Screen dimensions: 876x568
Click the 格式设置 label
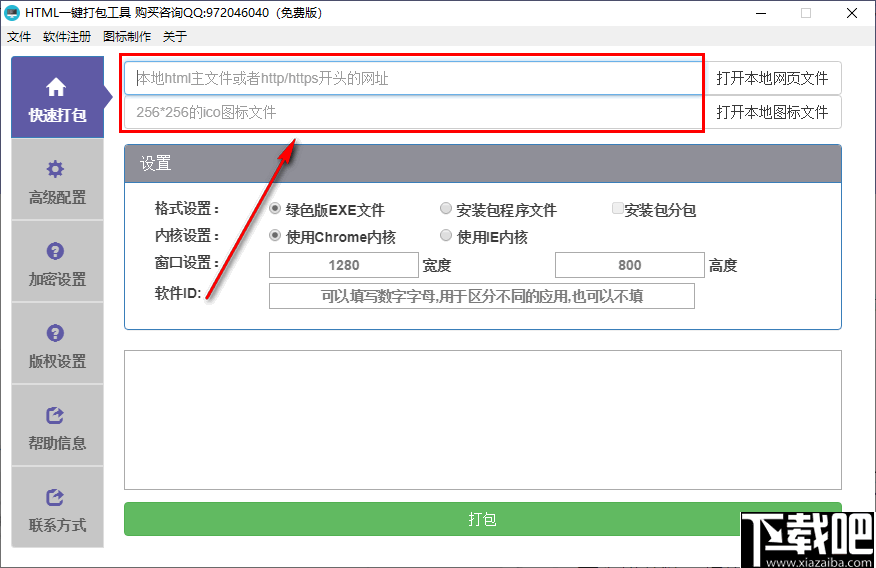coord(187,209)
